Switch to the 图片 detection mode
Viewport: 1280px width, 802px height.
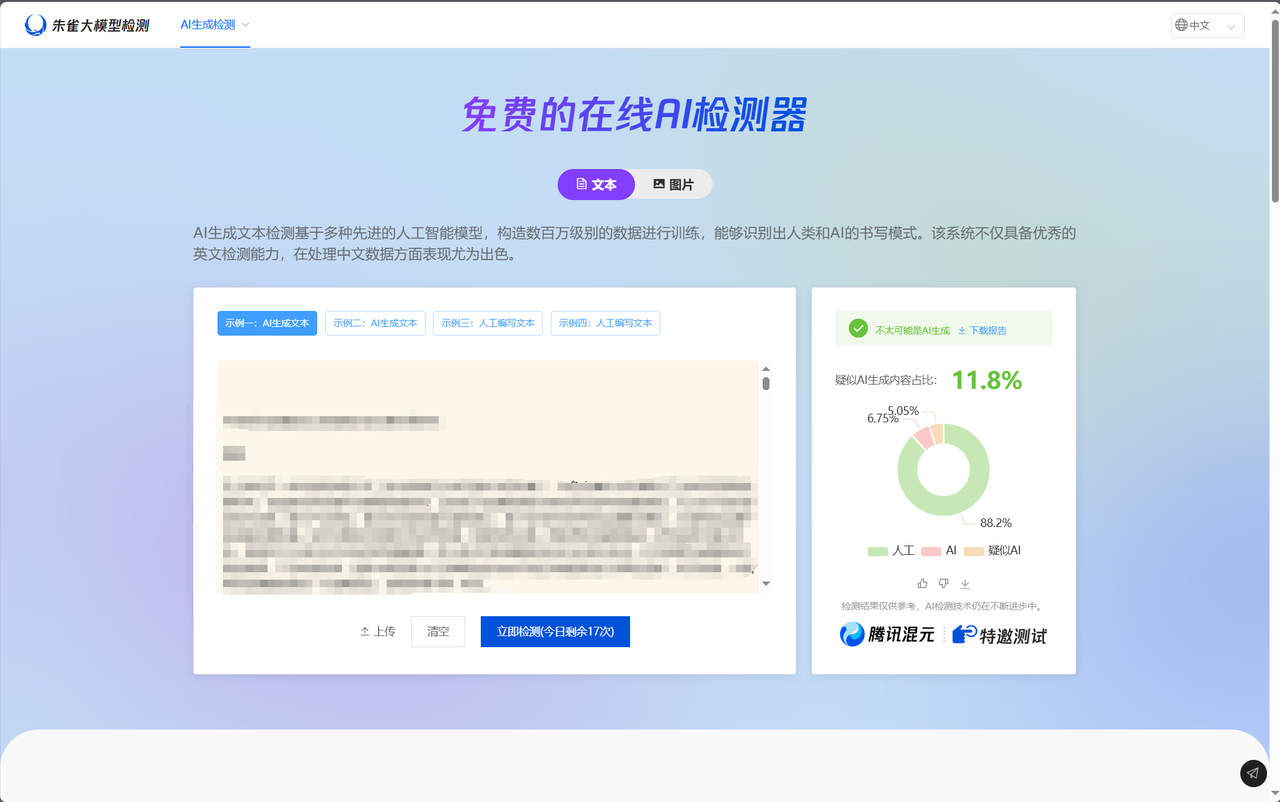[x=673, y=185]
